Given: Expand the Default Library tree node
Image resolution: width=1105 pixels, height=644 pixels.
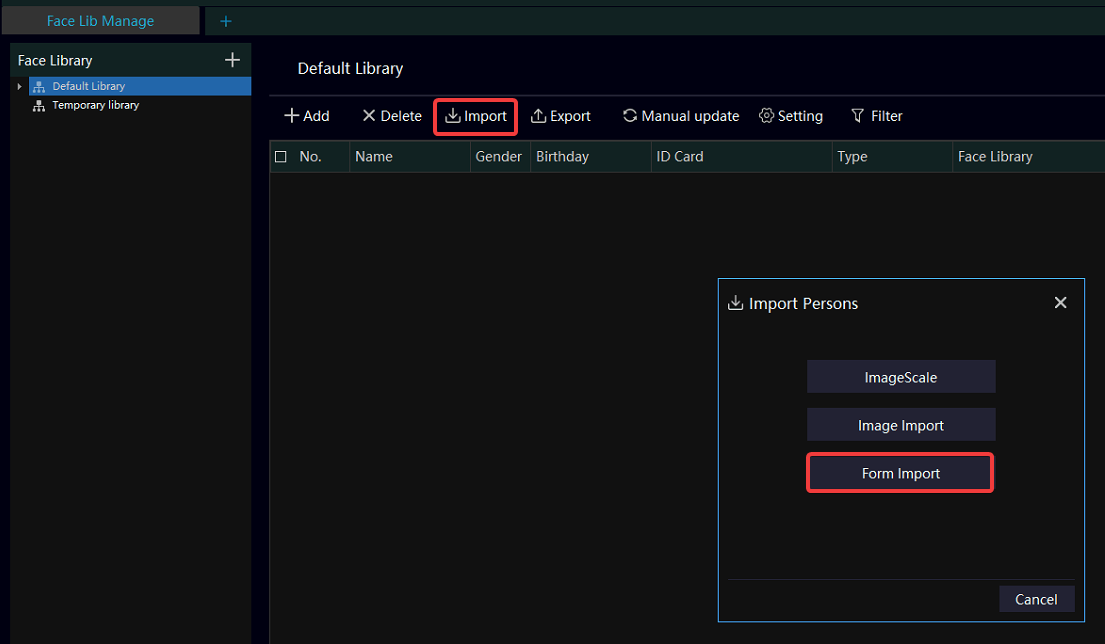Looking at the screenshot, I should (x=20, y=86).
